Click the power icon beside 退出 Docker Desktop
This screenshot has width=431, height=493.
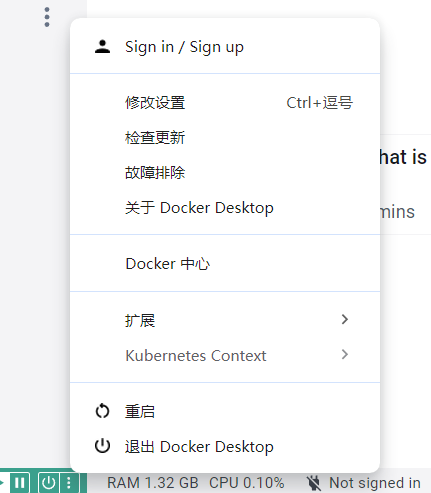click(102, 446)
